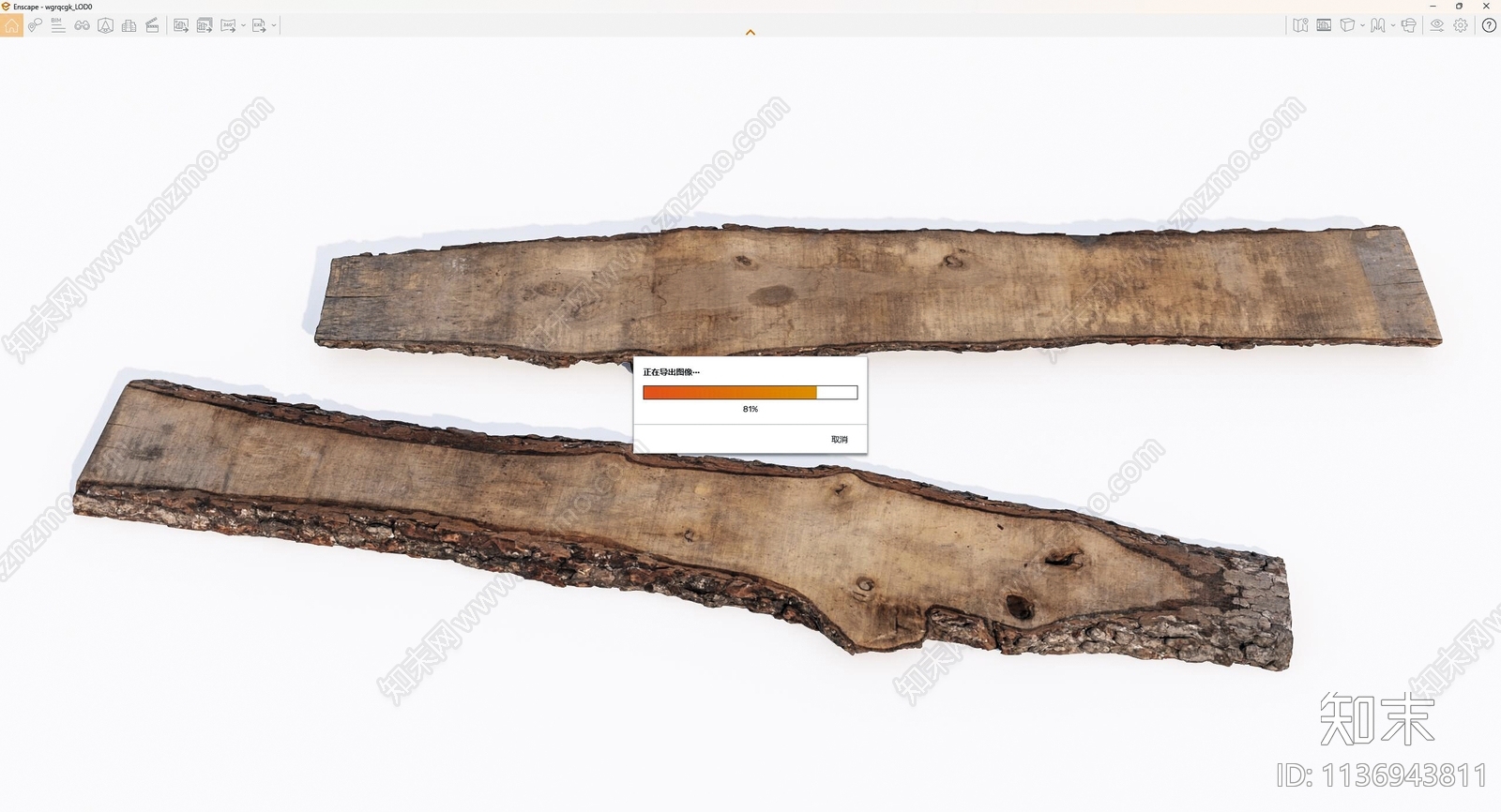Restore down the Enscape window

(x=1459, y=7)
